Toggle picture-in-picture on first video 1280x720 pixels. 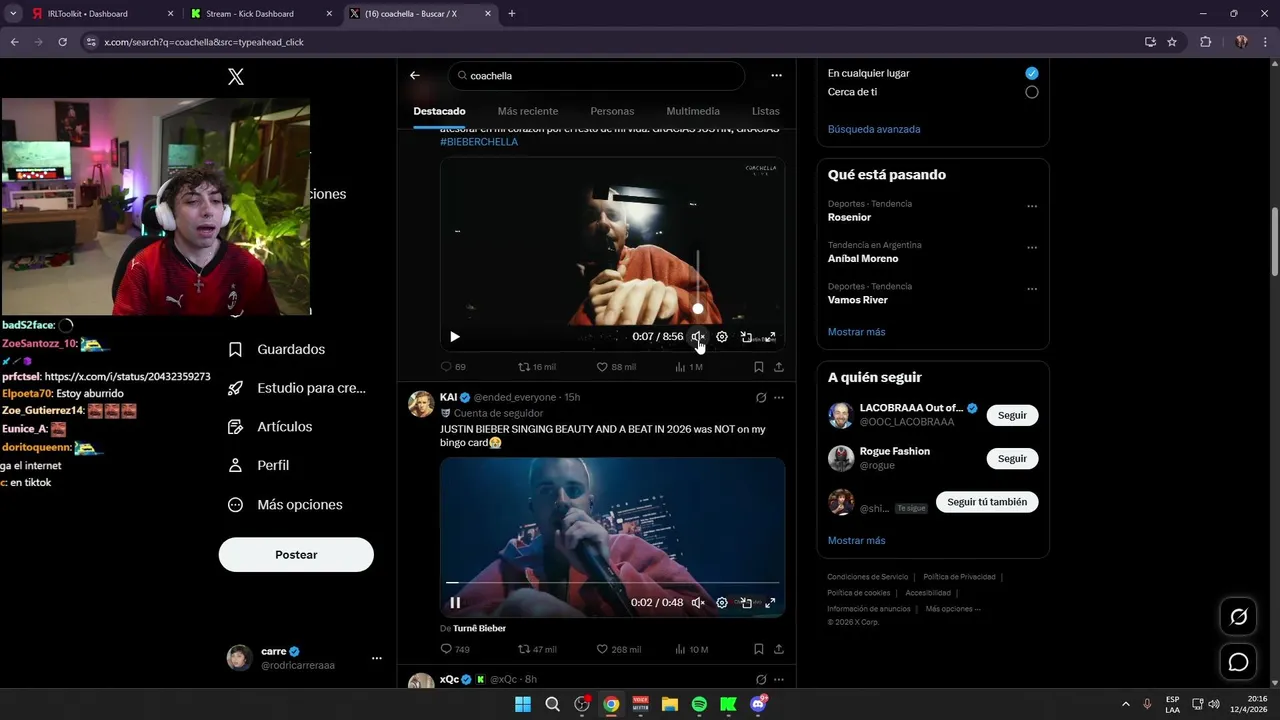click(746, 337)
